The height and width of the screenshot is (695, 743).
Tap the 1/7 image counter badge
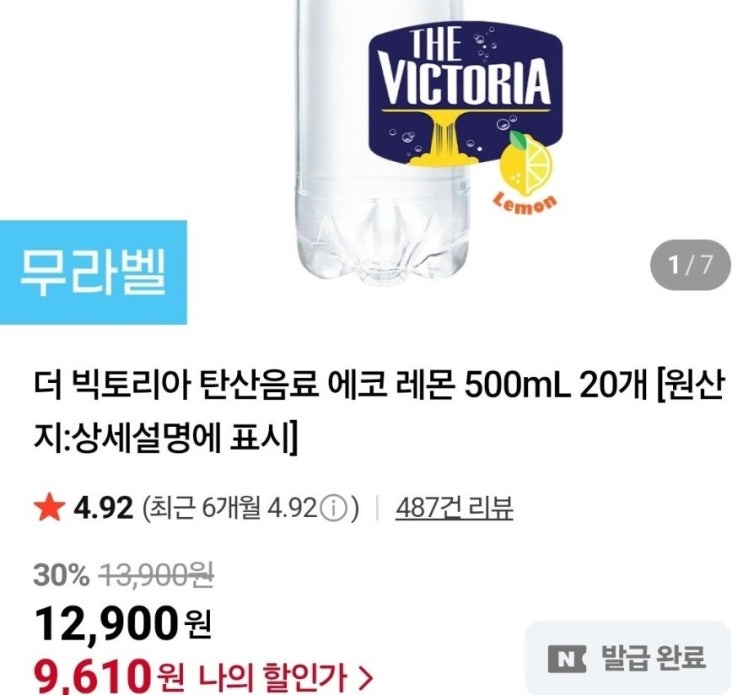tap(690, 265)
